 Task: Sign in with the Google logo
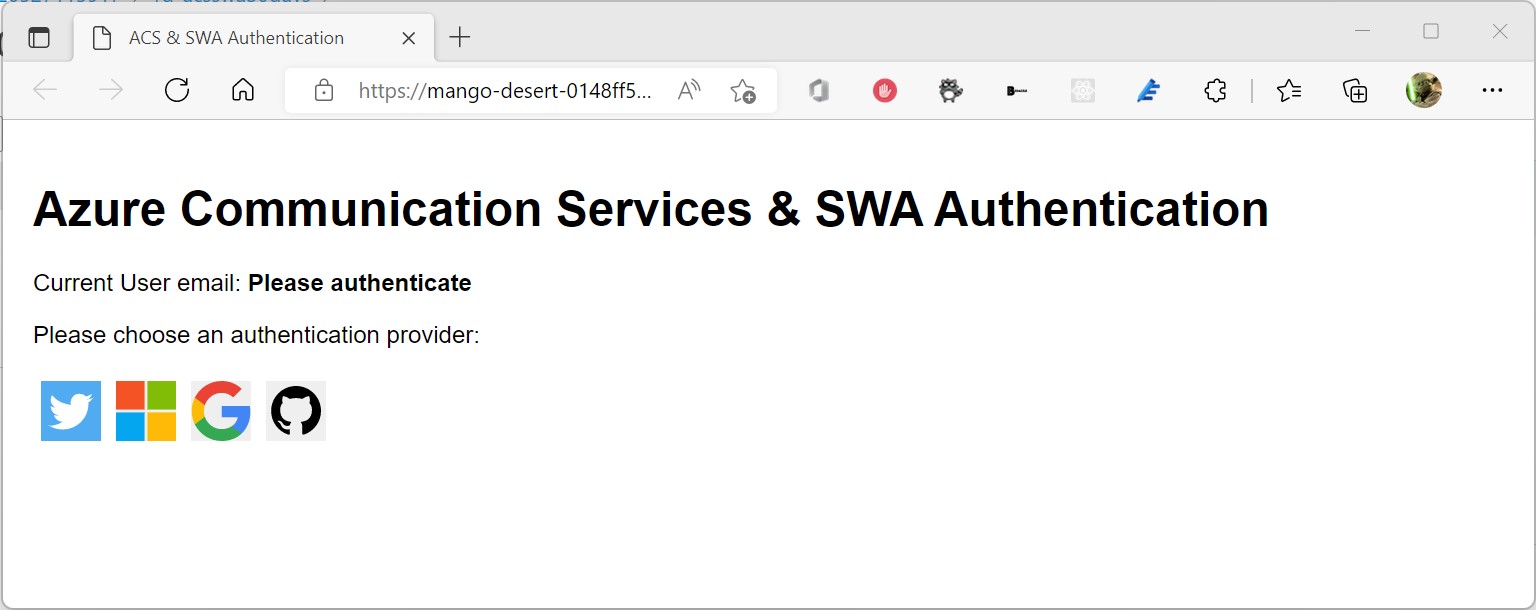[x=221, y=411]
